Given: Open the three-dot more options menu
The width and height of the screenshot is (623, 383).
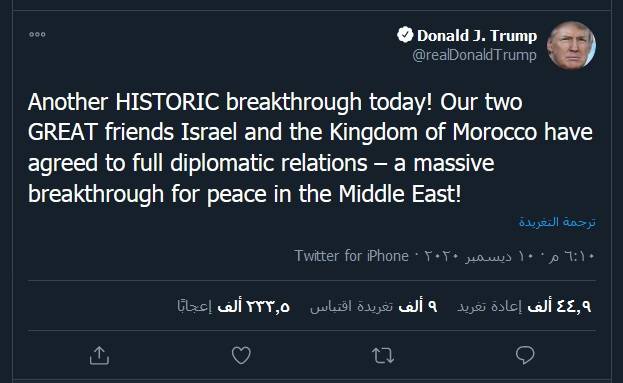Looking at the screenshot, I should click(x=37, y=35).
